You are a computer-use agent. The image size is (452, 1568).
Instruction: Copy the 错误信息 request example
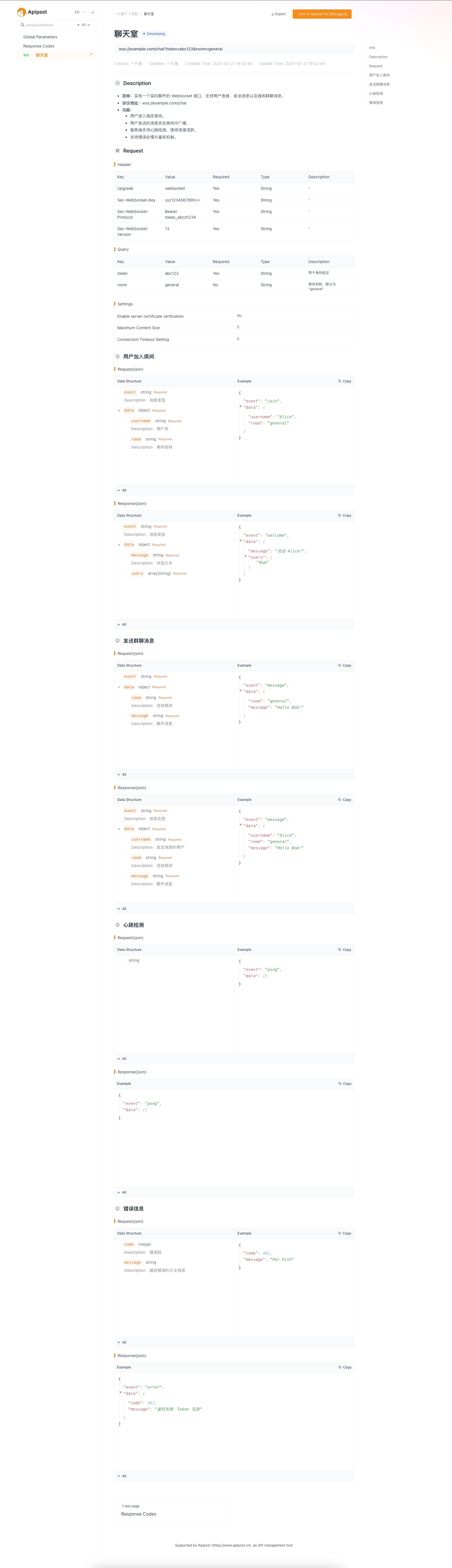(344, 1233)
